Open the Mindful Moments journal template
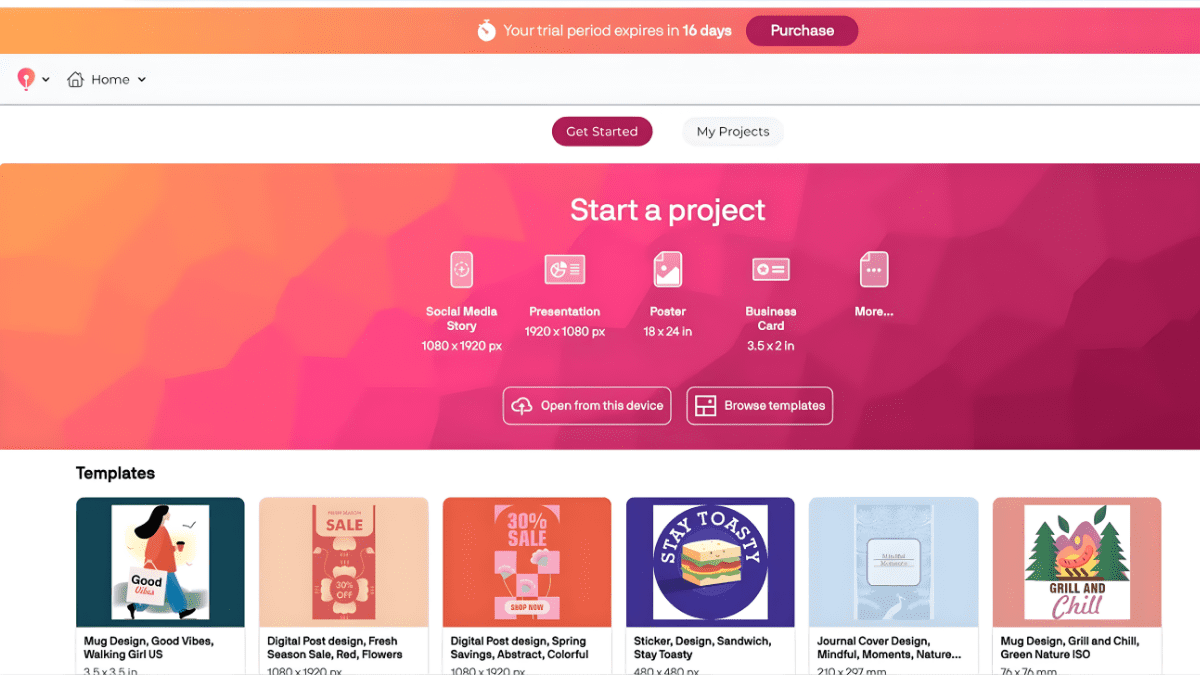The width and height of the screenshot is (1200, 675). (x=894, y=562)
